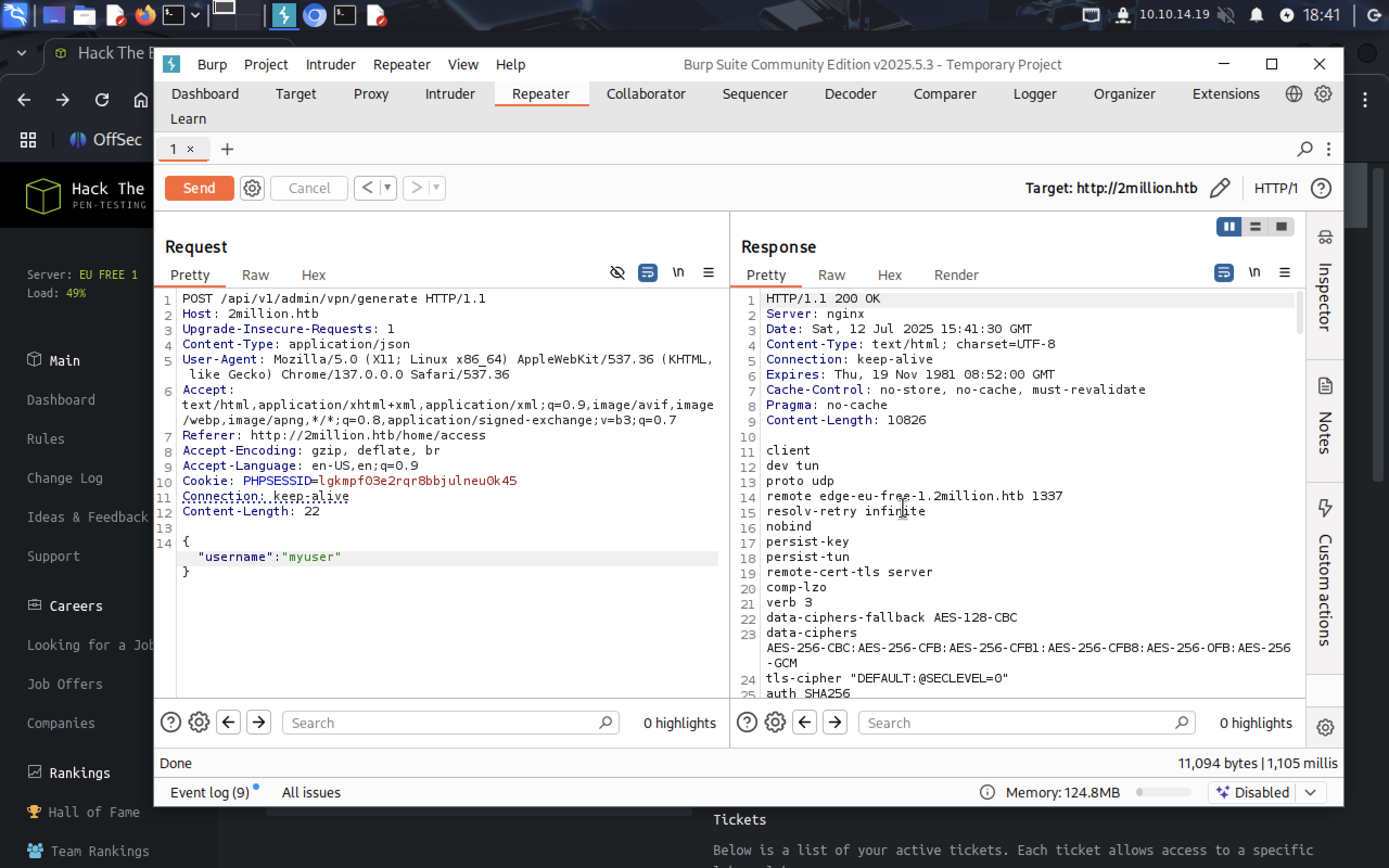Switch to the Hex tab in Request
Viewport: 1389px width, 868px height.
[x=314, y=275]
